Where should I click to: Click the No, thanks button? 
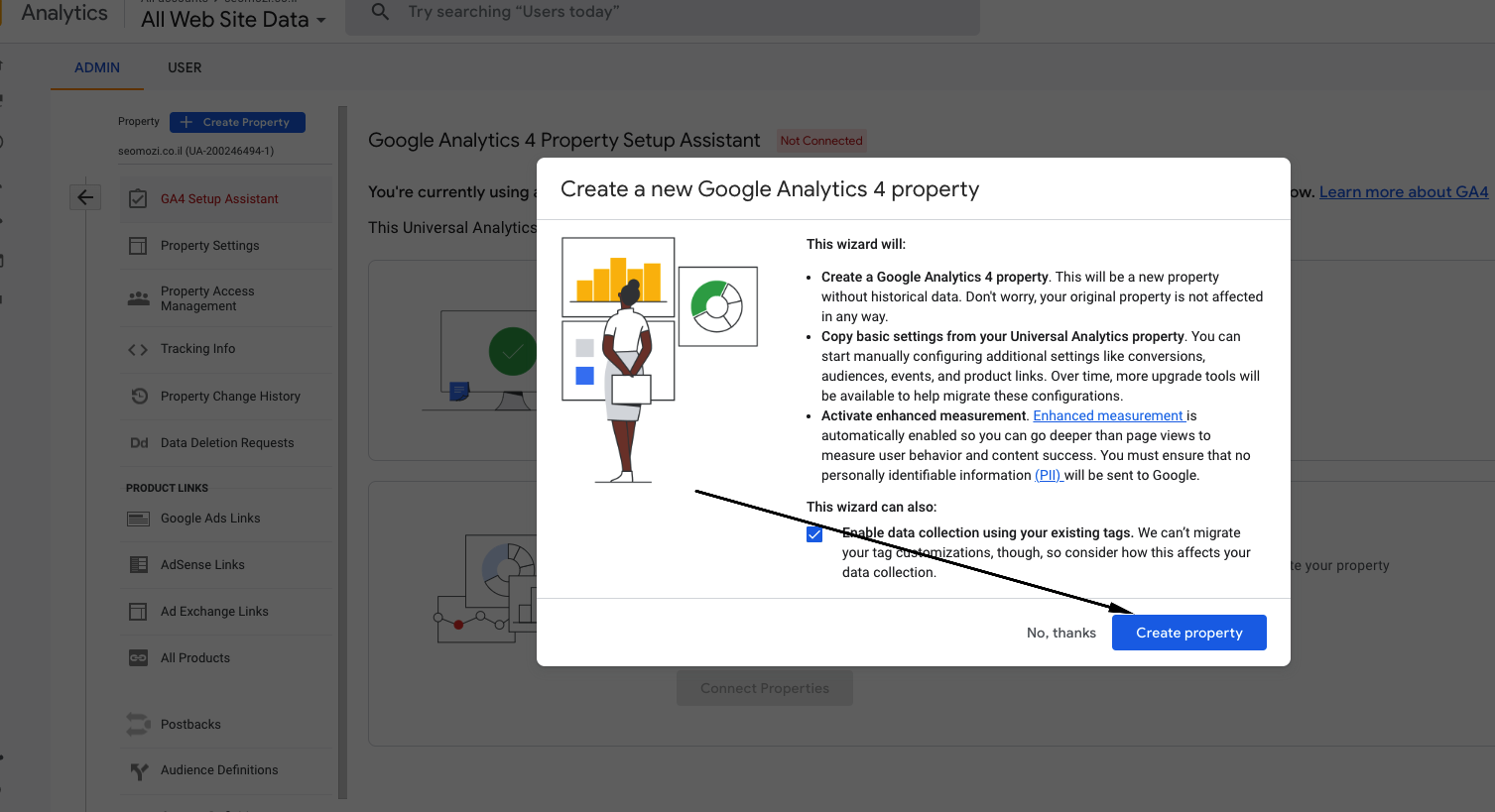(1061, 633)
